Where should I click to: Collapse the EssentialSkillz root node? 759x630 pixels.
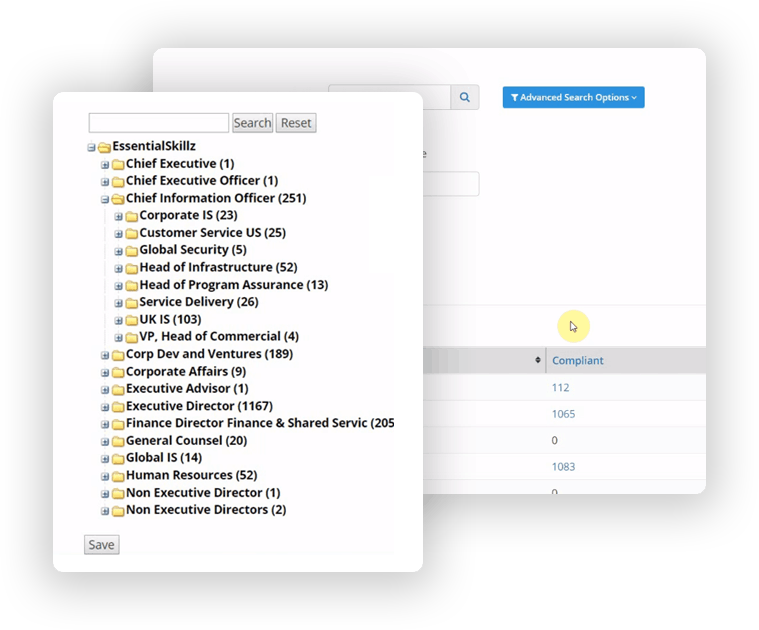pos(91,147)
